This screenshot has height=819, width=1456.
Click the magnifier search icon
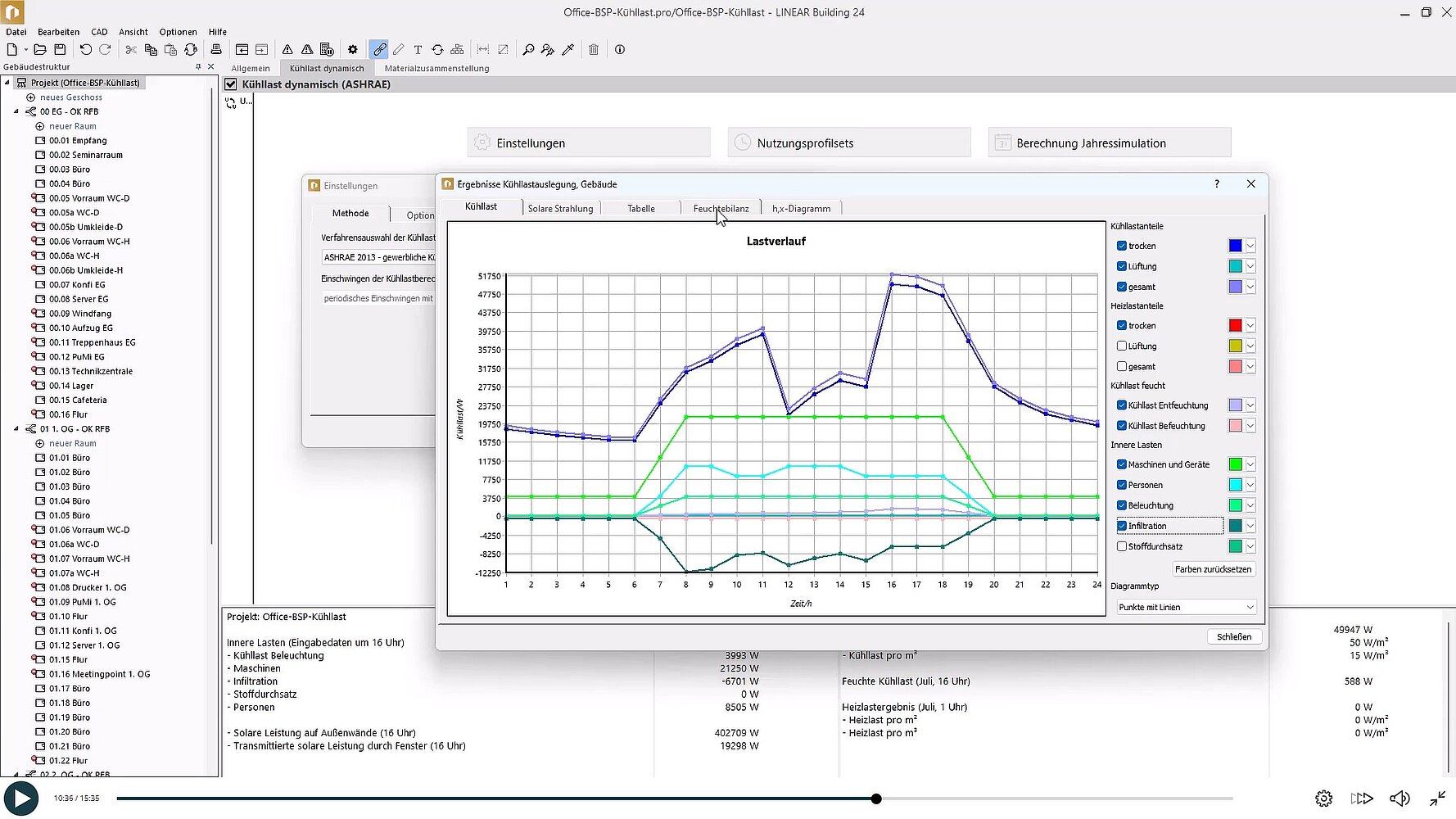(x=528, y=50)
